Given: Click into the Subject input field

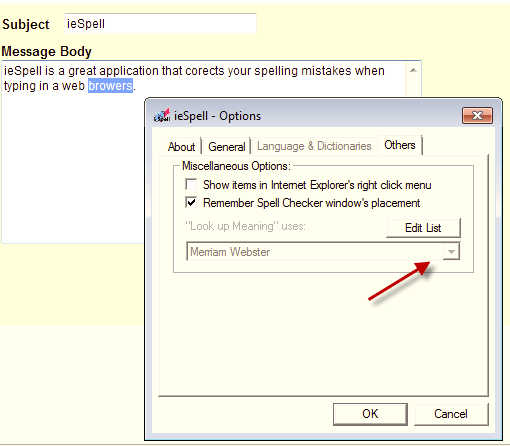Looking at the screenshot, I should coord(160,23).
